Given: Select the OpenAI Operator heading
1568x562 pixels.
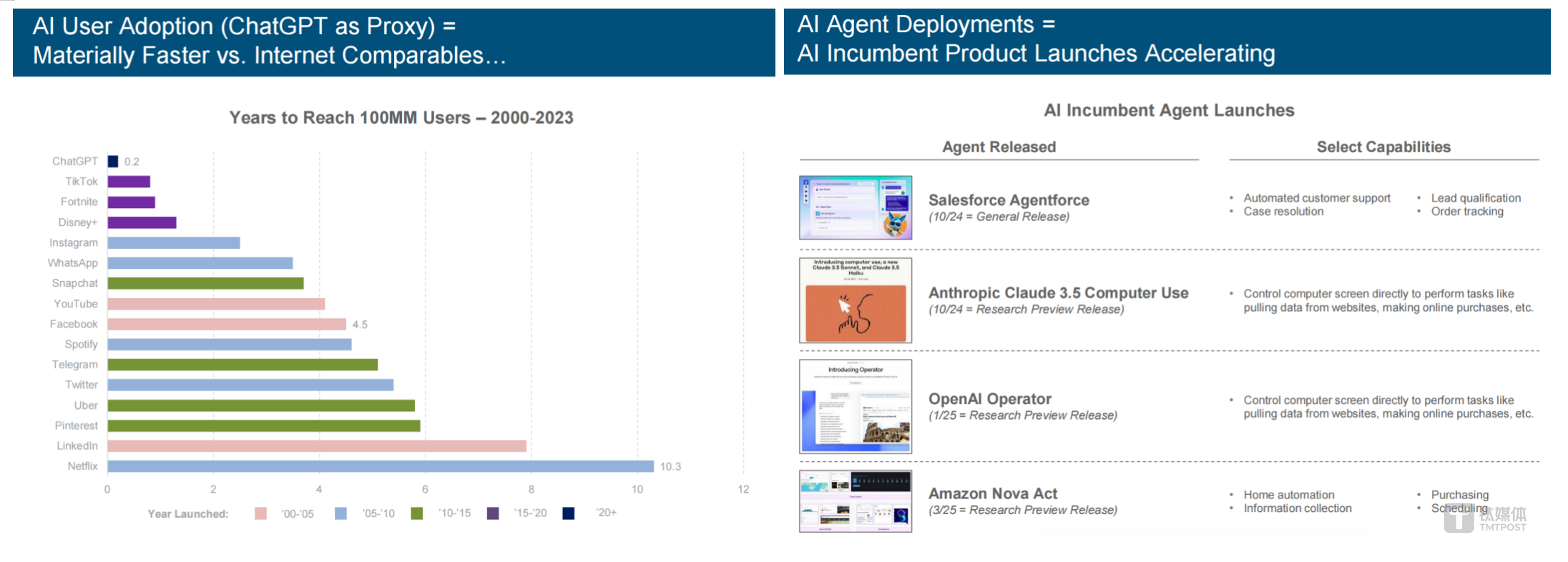Looking at the screenshot, I should 990,399.
